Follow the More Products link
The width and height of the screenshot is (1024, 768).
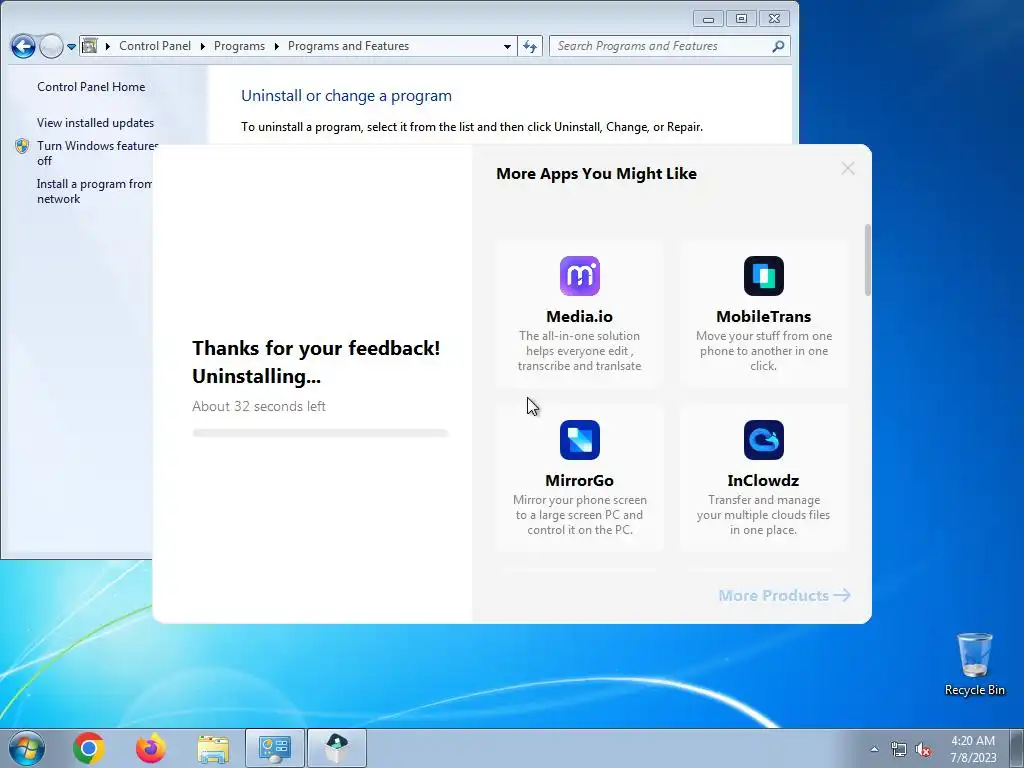pos(784,595)
